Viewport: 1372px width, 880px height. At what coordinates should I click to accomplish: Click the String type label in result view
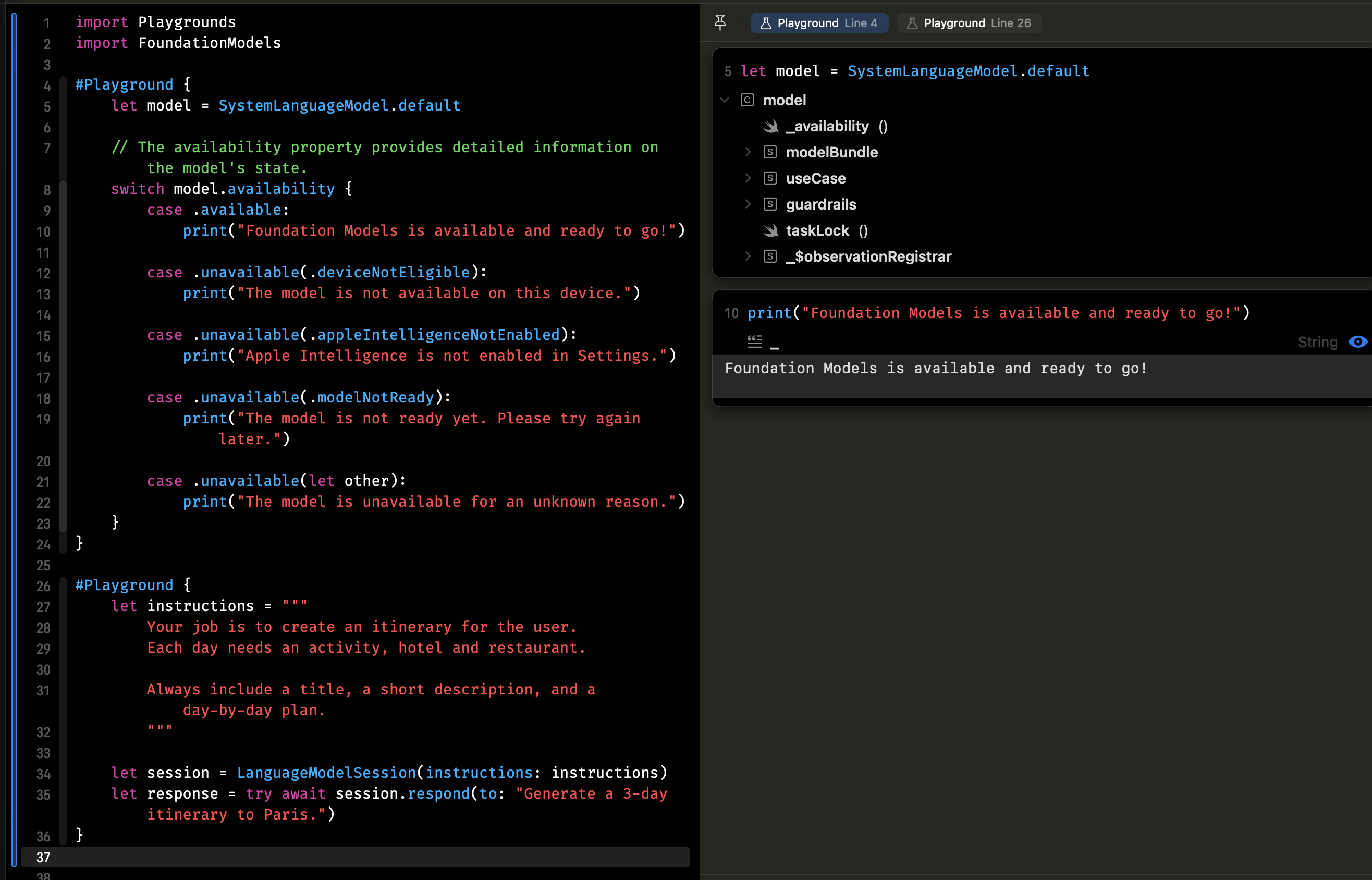(x=1317, y=343)
